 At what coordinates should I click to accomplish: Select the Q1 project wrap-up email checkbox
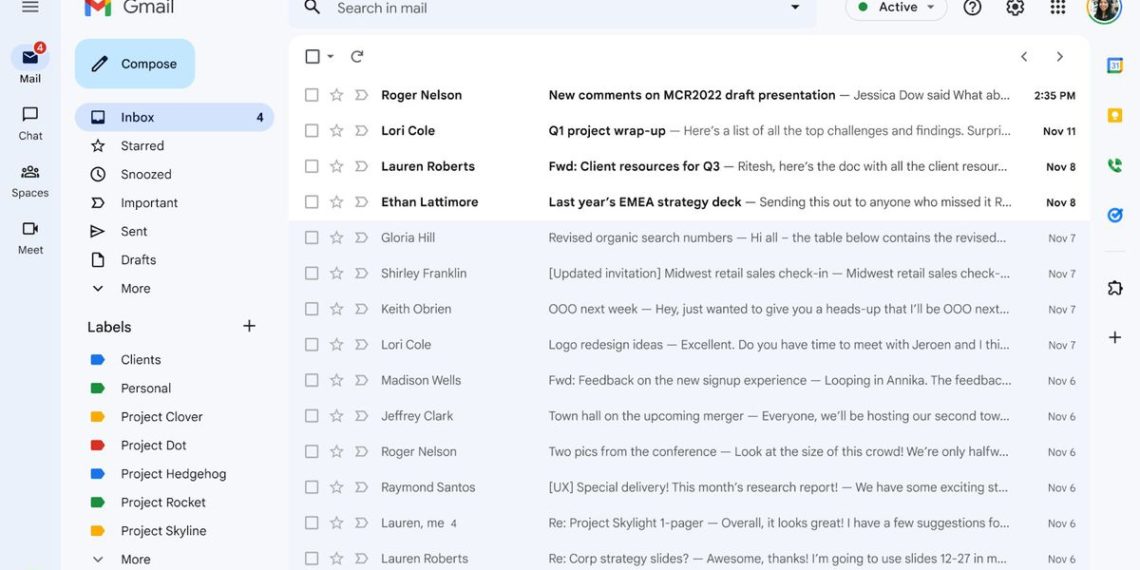[311, 130]
